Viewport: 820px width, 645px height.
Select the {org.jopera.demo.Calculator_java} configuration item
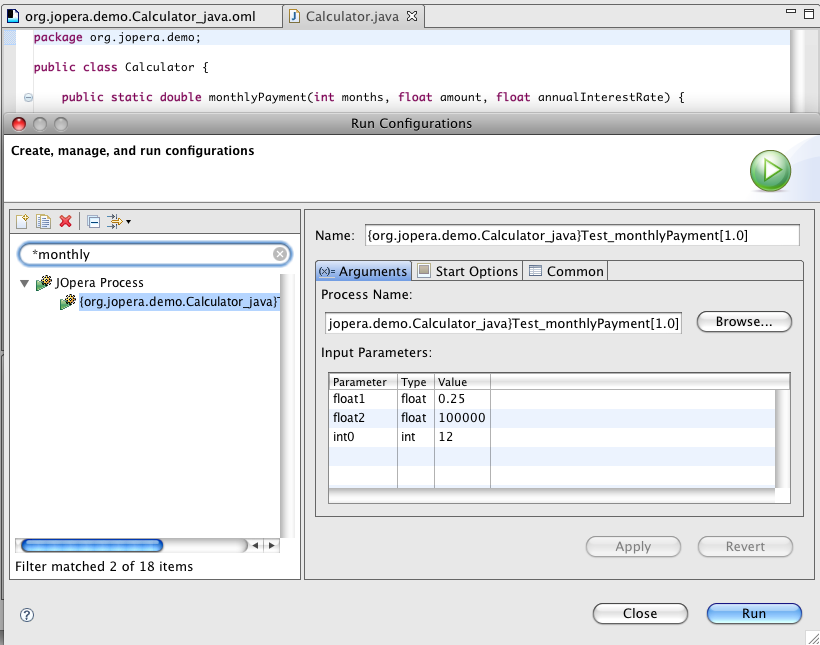(x=179, y=302)
